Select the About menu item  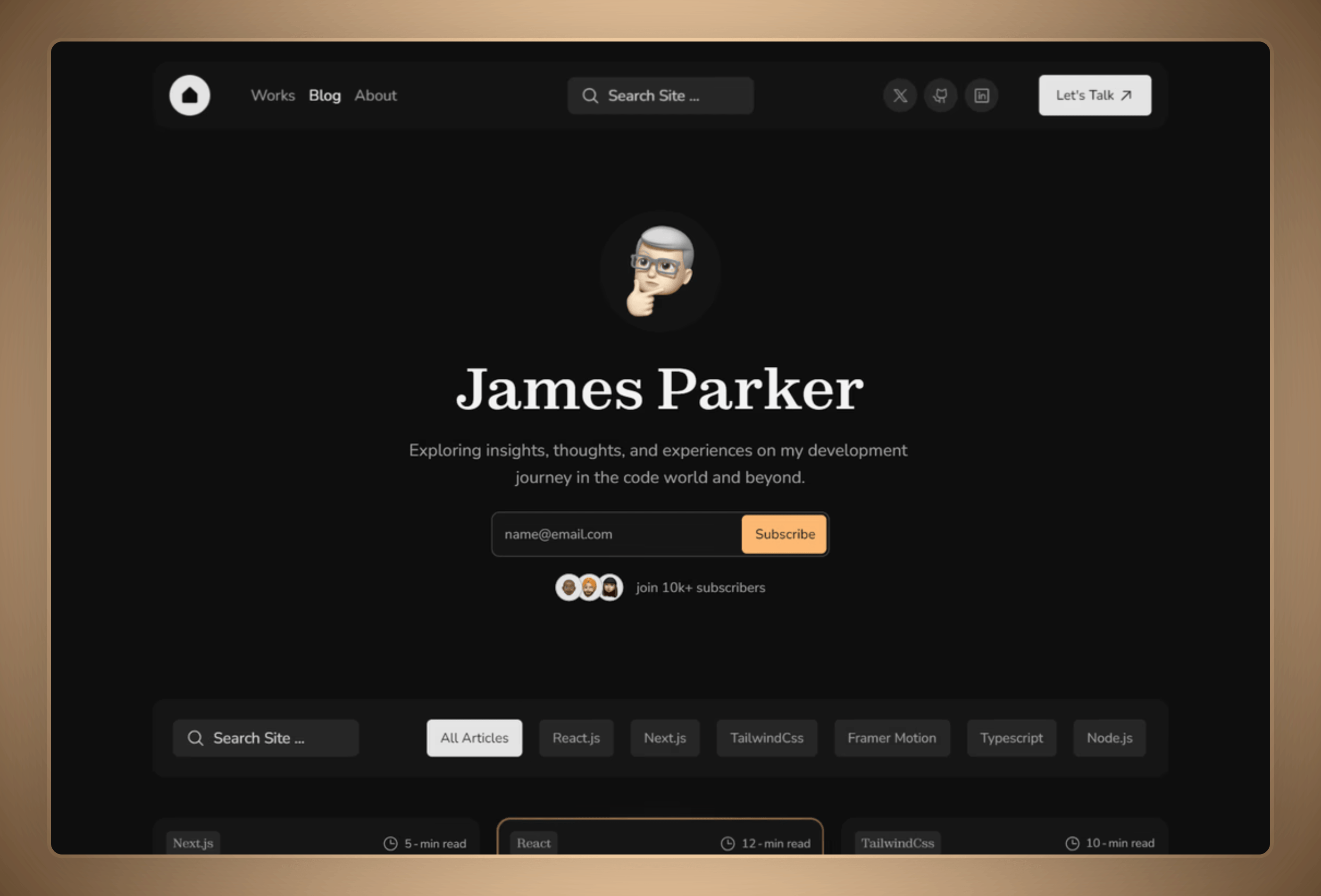coord(375,95)
